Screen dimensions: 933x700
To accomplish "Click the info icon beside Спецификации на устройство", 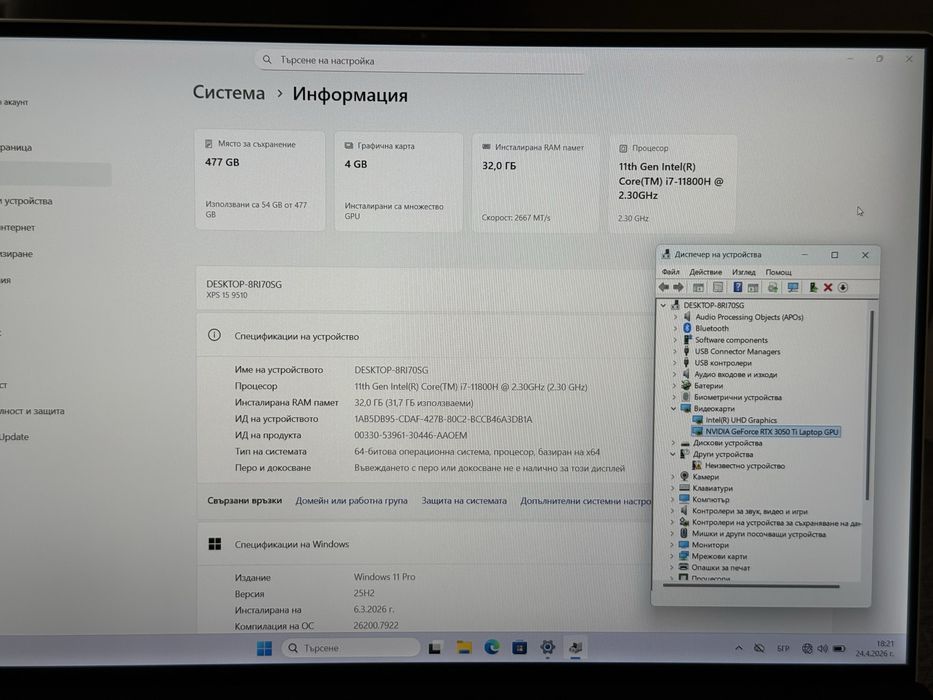I will [x=214, y=335].
